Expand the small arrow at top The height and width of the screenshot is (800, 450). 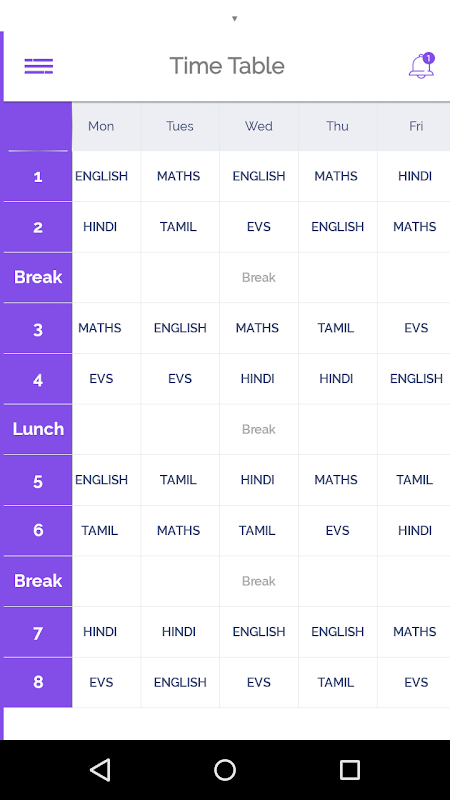pyautogui.click(x=235, y=19)
